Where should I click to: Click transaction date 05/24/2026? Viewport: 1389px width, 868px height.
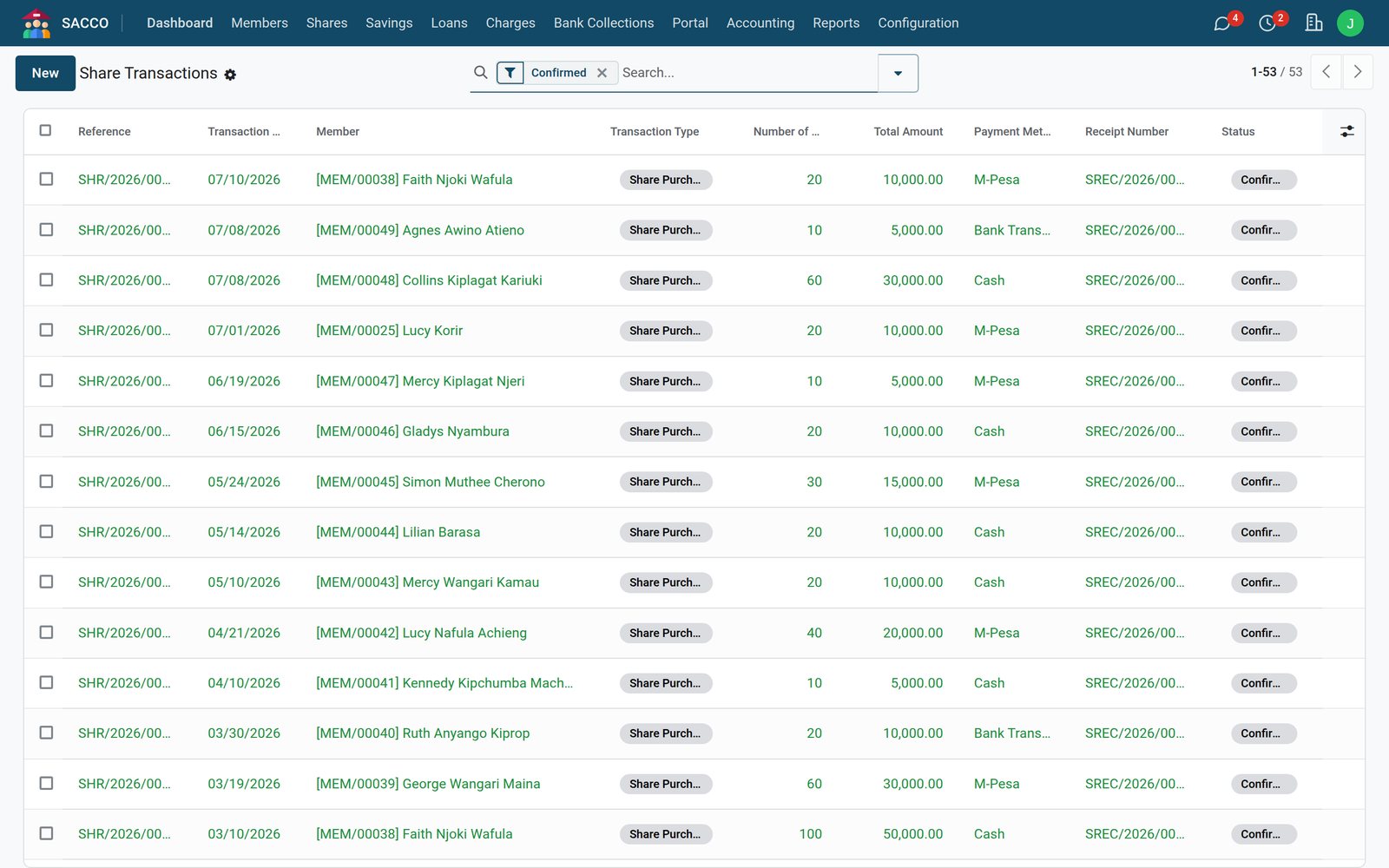[x=244, y=482]
